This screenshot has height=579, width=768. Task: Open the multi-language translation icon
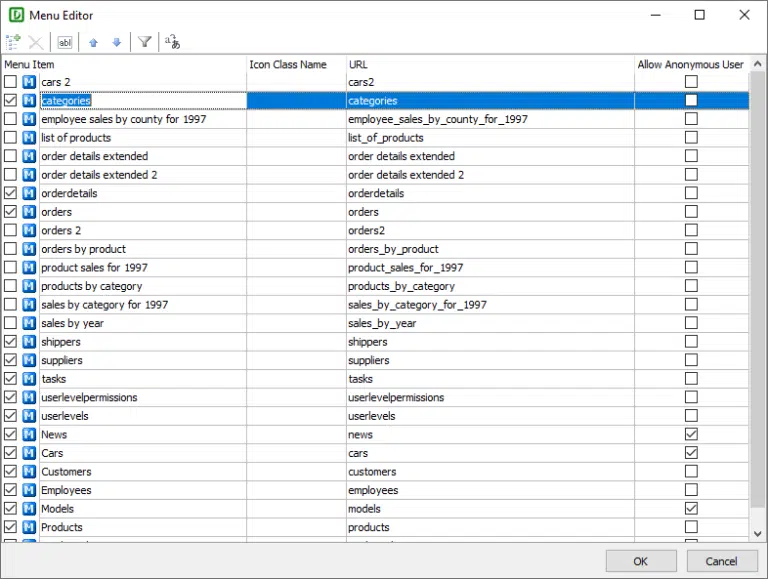[172, 42]
